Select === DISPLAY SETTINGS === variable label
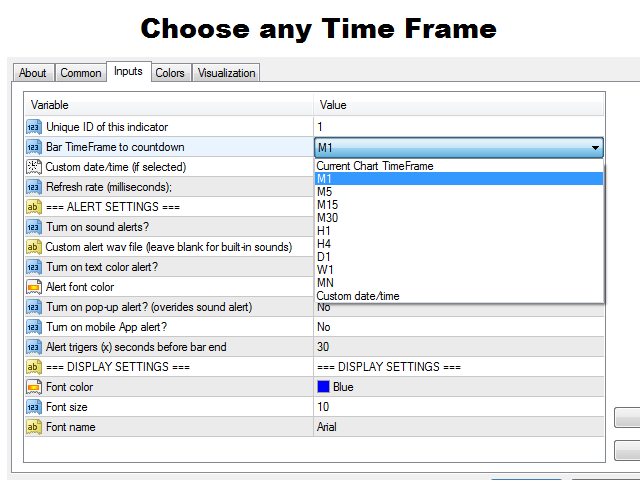The image size is (640, 480). [x=118, y=367]
